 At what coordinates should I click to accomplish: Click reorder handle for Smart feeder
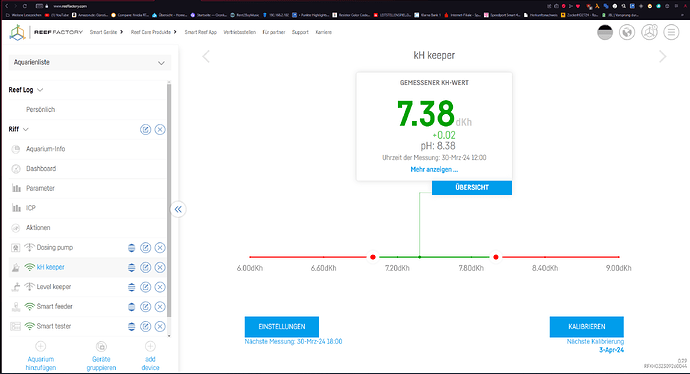coord(131,307)
